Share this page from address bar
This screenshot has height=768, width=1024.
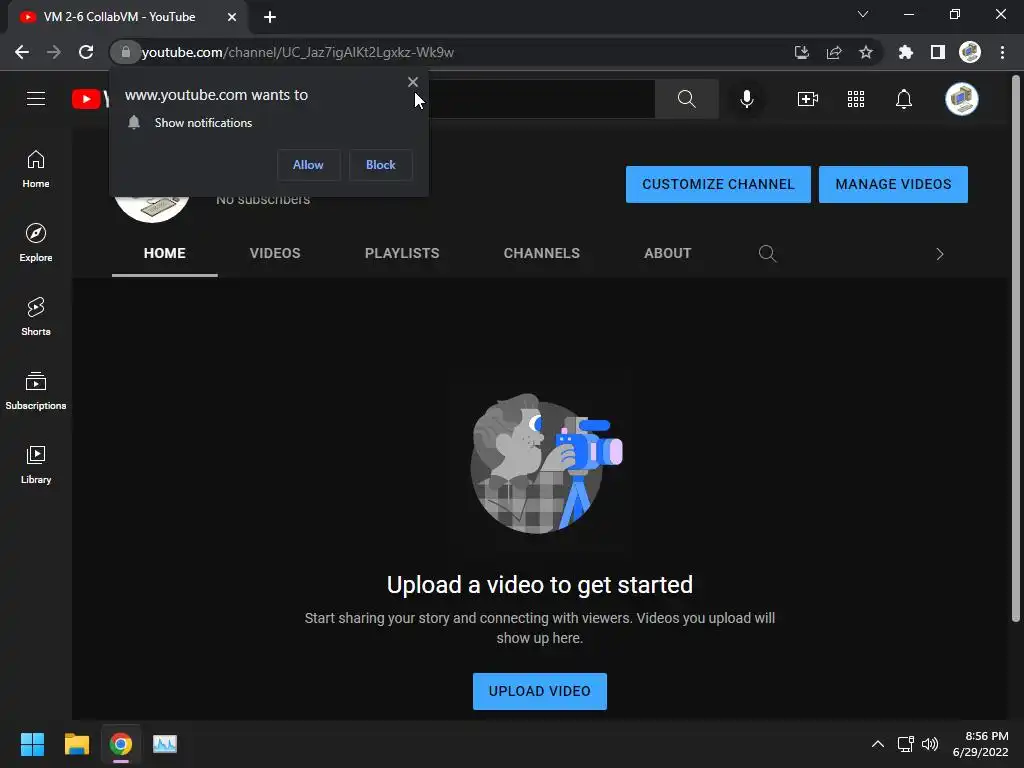(x=834, y=52)
